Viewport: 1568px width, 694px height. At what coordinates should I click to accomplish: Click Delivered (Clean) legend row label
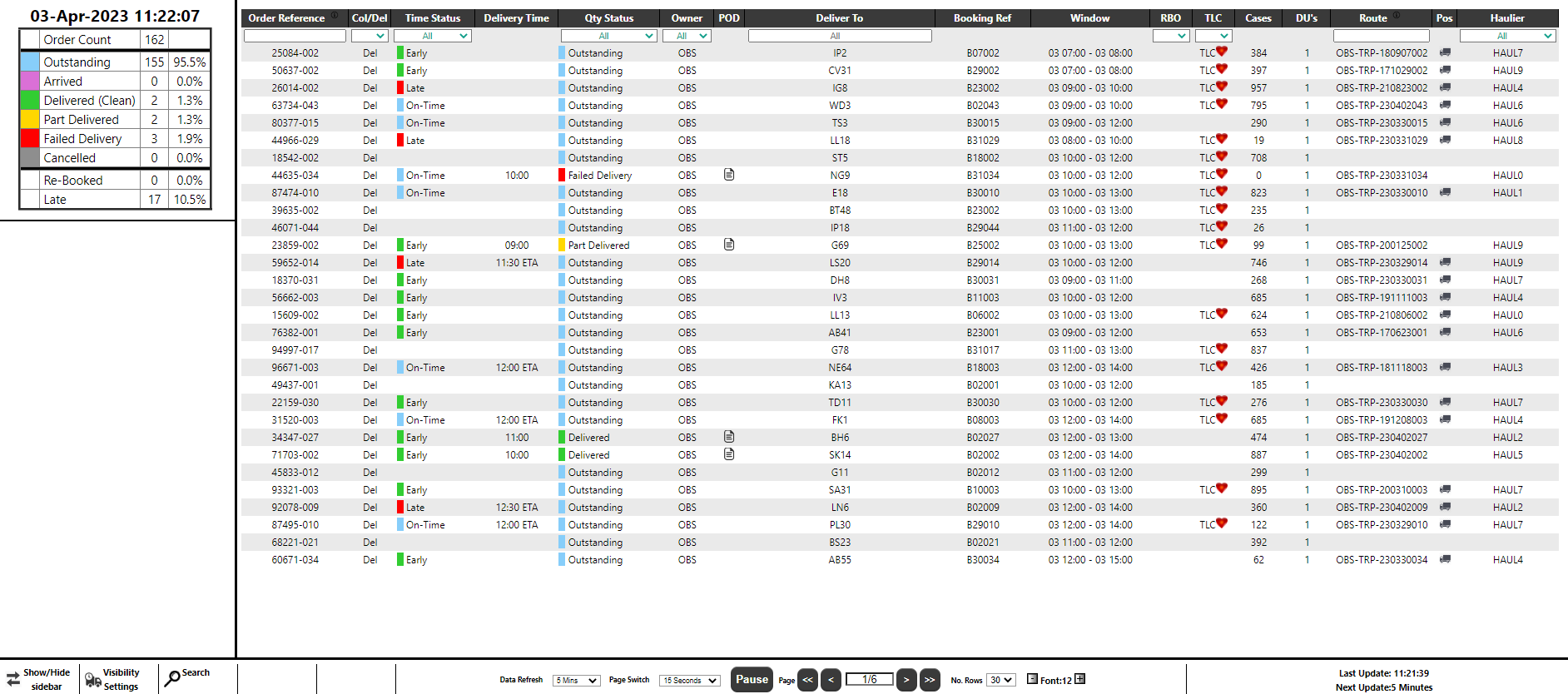pyautogui.click(x=89, y=100)
